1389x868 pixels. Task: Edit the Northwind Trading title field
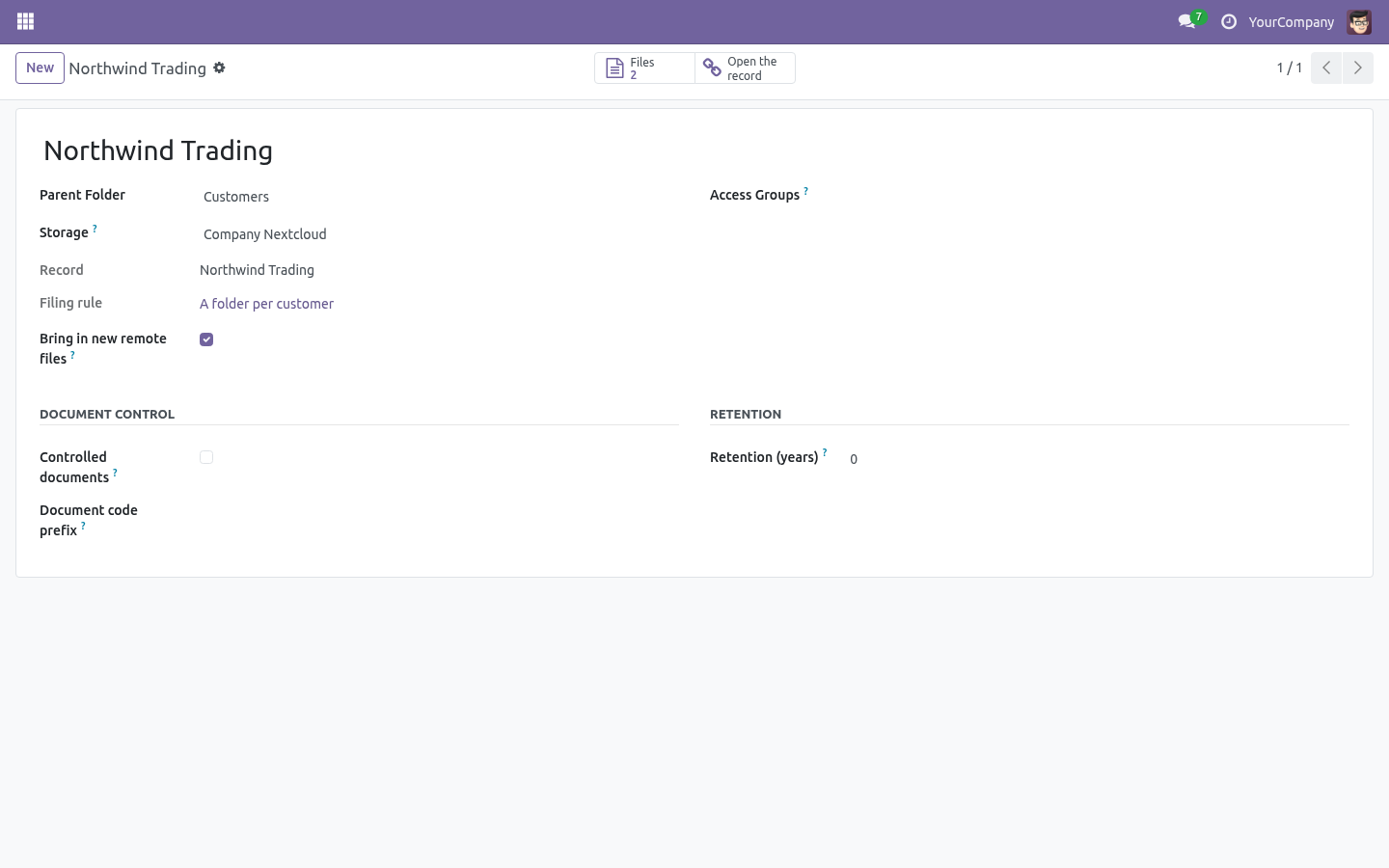tap(694, 150)
